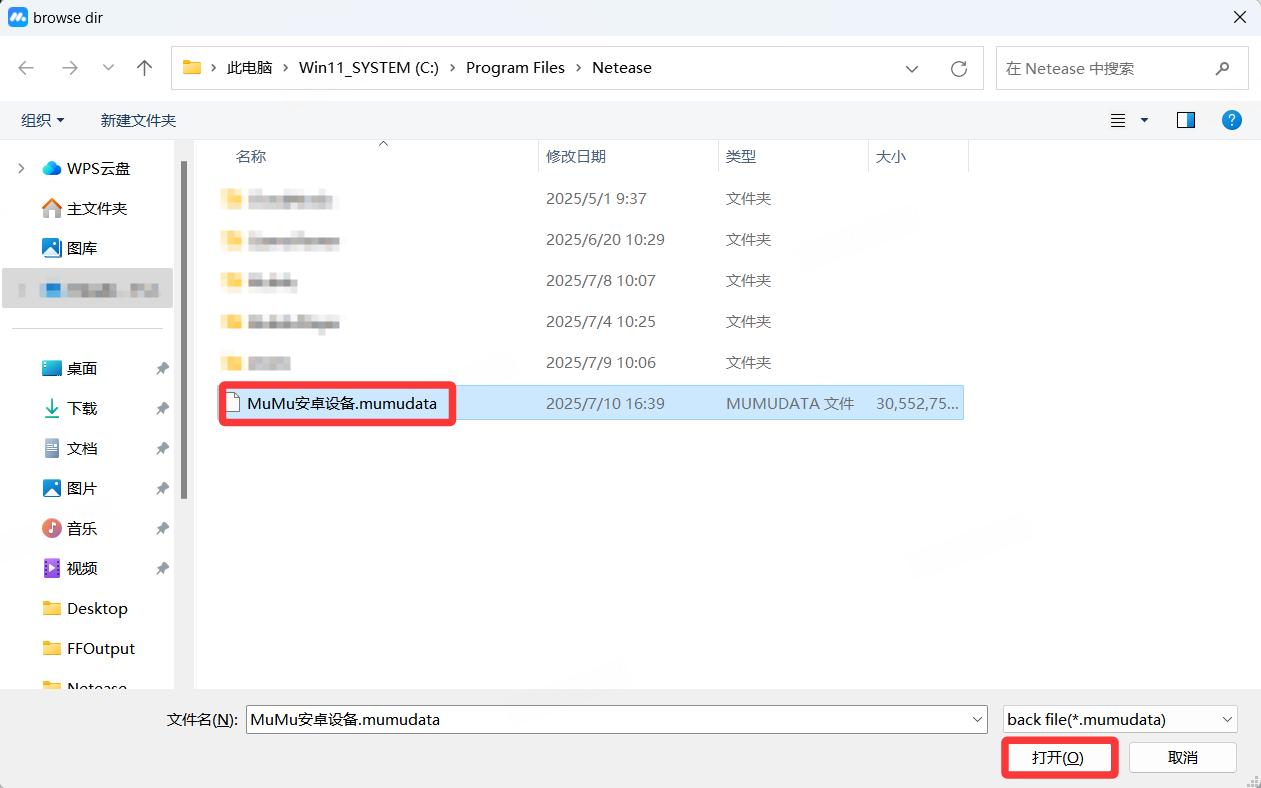This screenshot has height=788, width=1261.
Task: Click the 打开(O) button
Action: [1058, 758]
